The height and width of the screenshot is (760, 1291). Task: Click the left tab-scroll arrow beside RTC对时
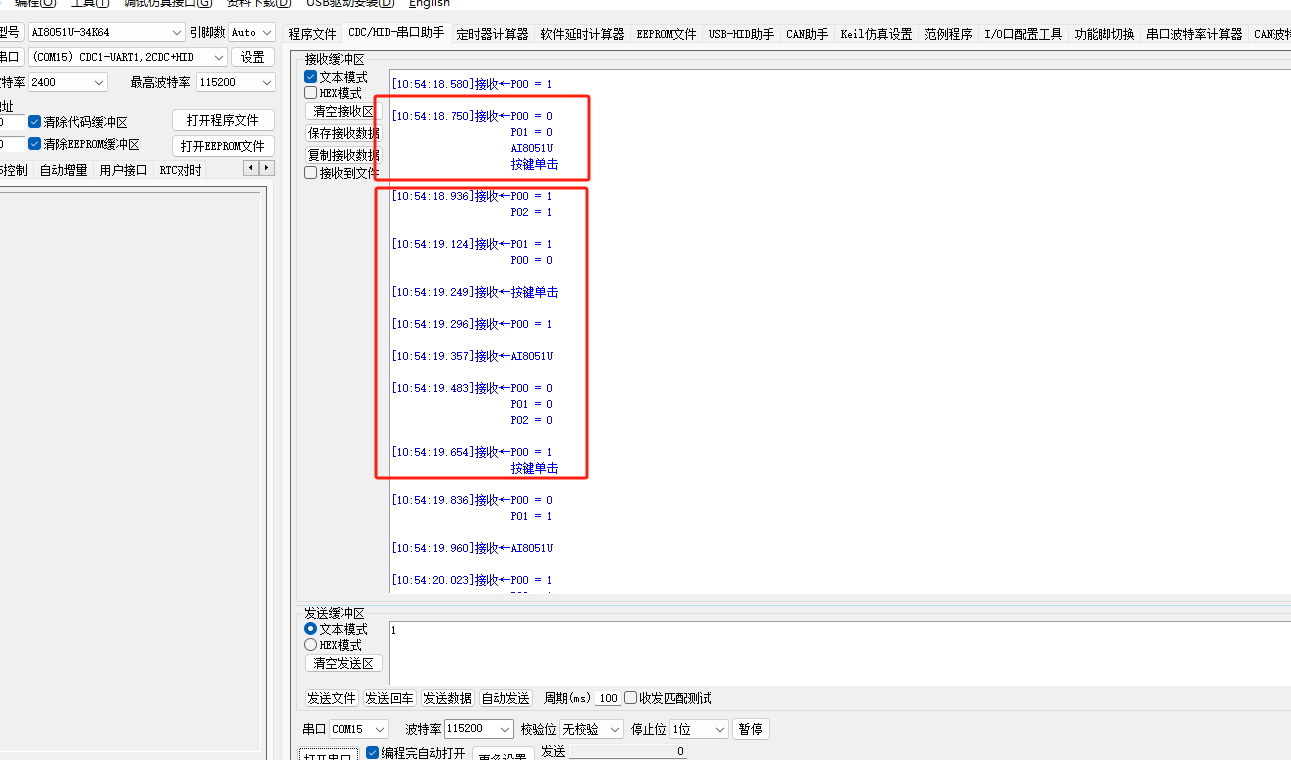tap(251, 168)
